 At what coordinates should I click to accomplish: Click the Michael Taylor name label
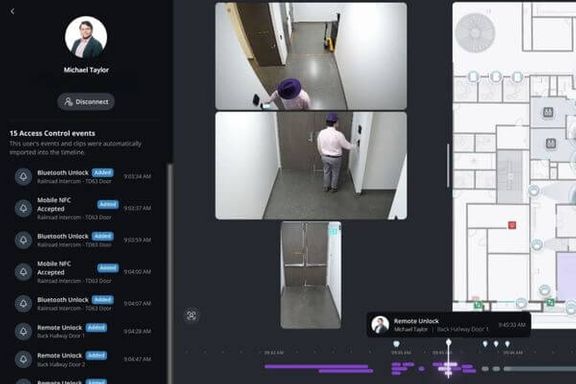(x=86, y=70)
